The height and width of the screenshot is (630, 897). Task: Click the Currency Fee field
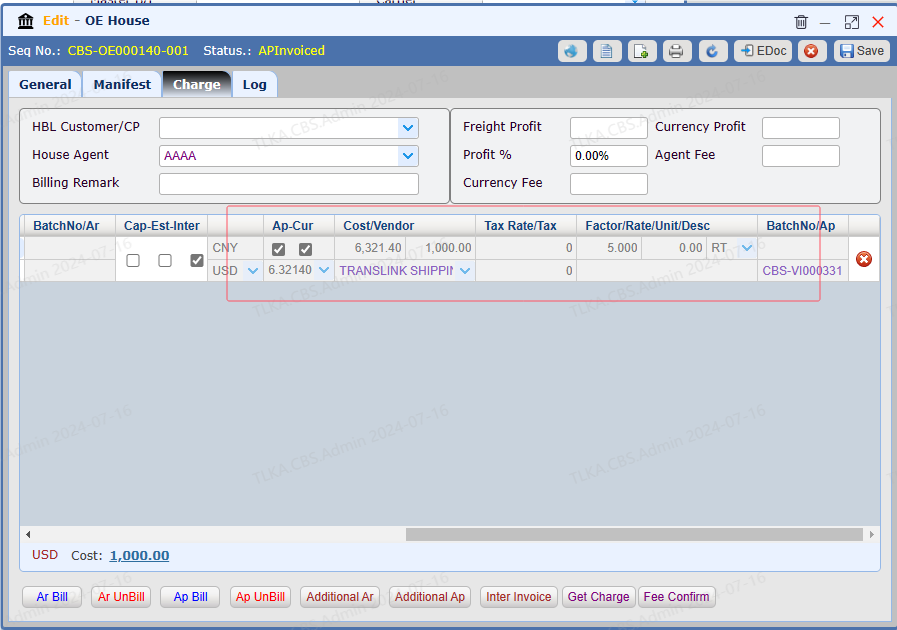[609, 184]
